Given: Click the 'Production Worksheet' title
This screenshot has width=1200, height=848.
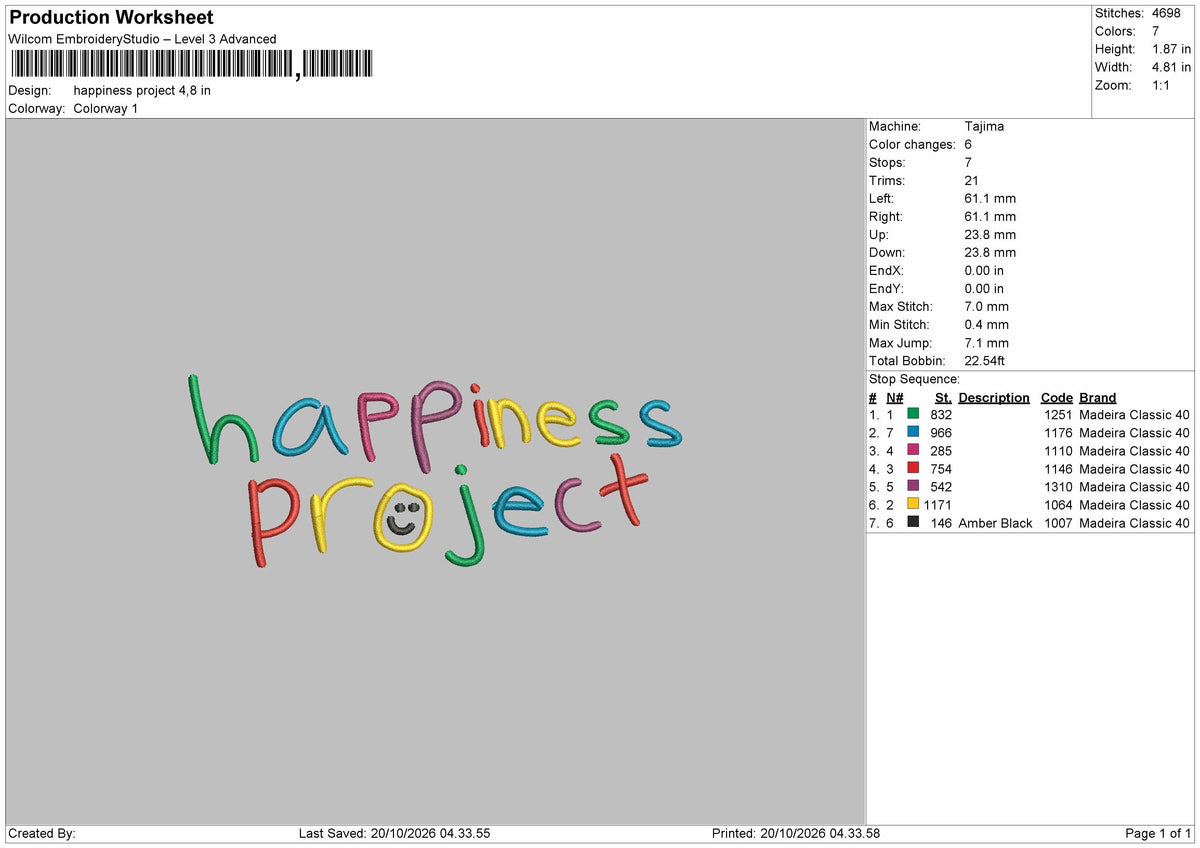Looking at the screenshot, I should (111, 18).
